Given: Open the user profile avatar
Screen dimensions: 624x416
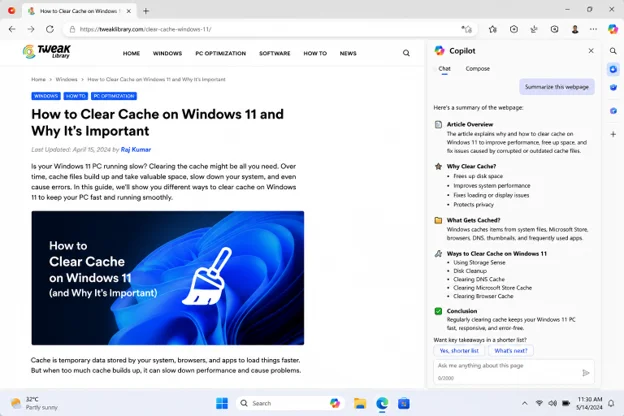Looking at the screenshot, I should (575, 29).
